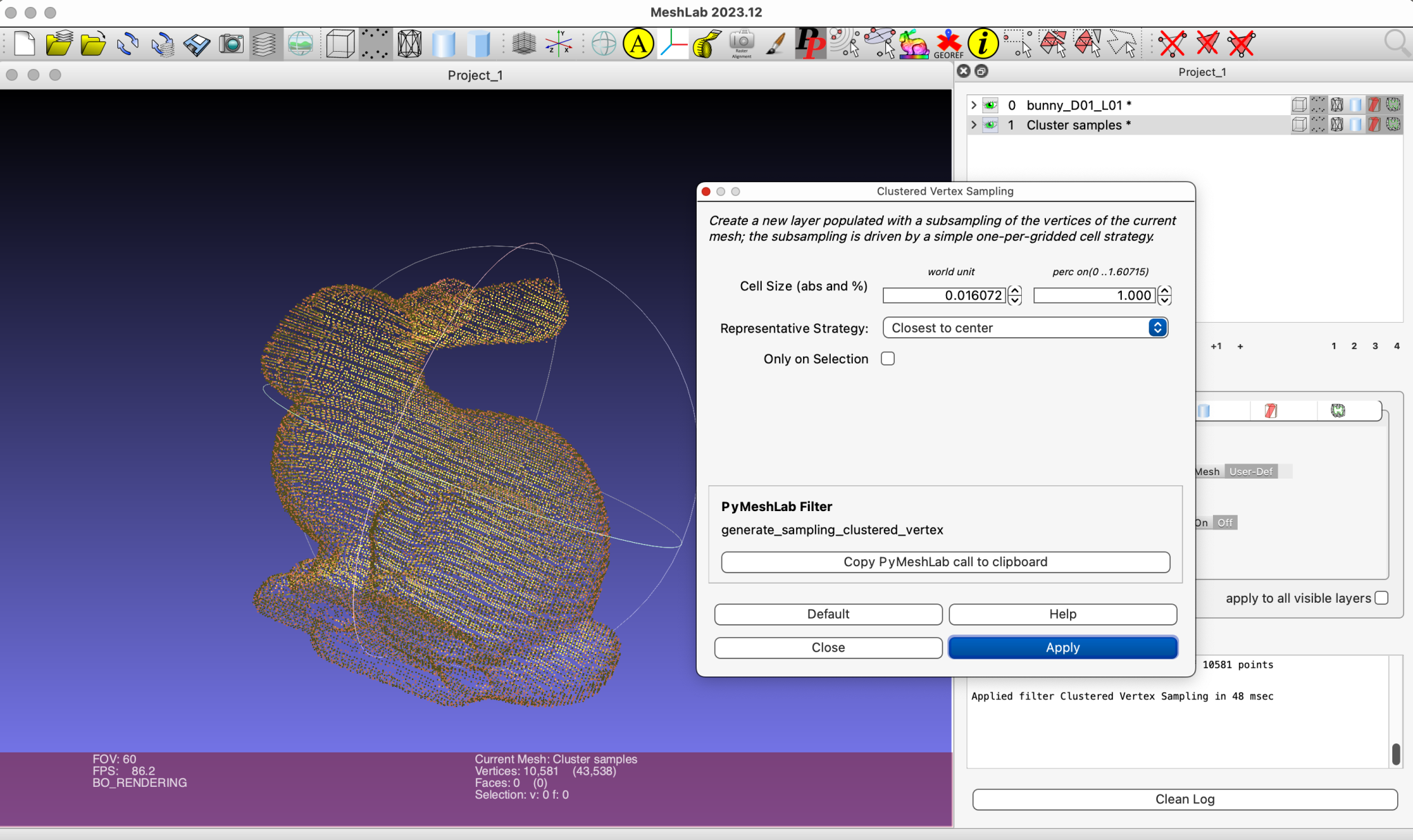
Task: Click the Clean Log button
Action: click(x=1185, y=799)
